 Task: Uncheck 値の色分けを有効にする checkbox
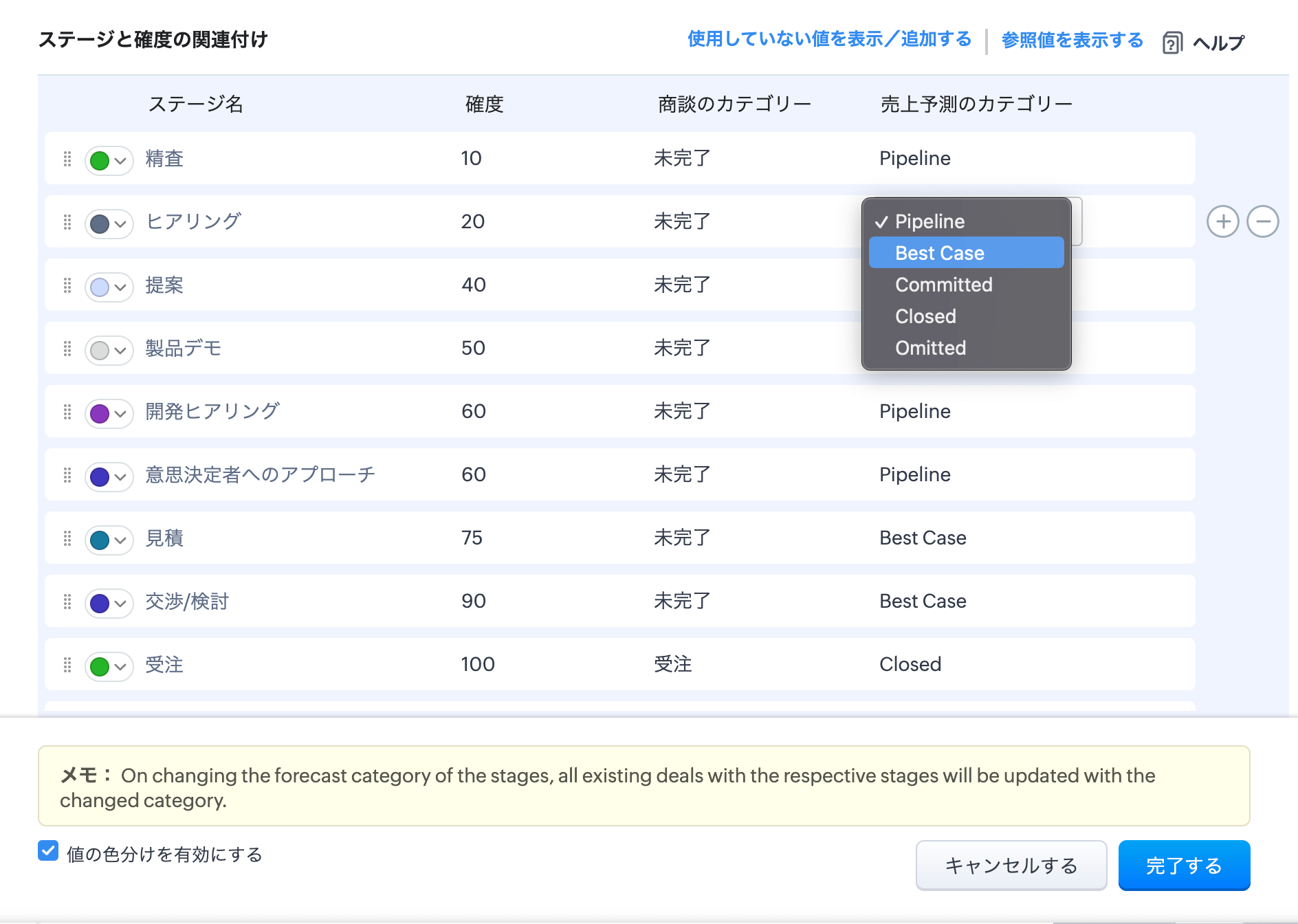(48, 850)
